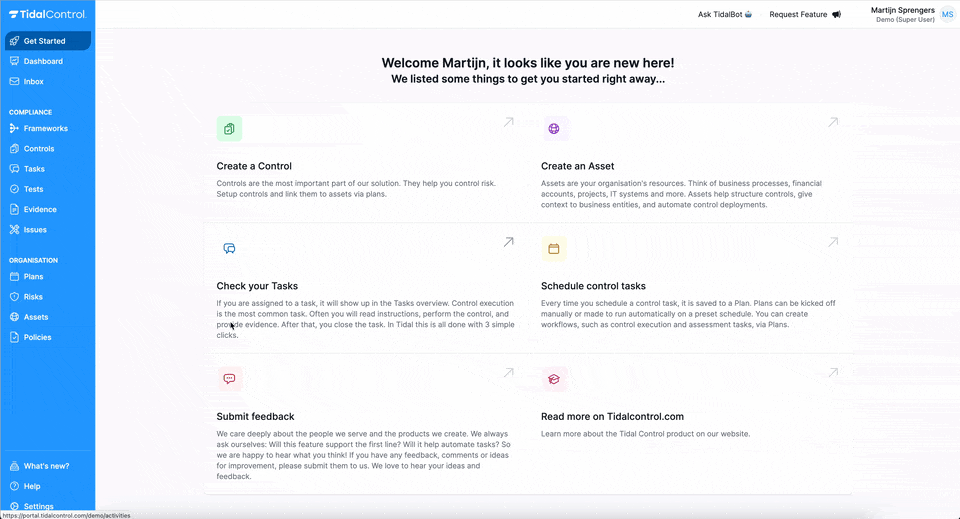Select Evidence in the sidebar
960x519 pixels.
coord(40,209)
